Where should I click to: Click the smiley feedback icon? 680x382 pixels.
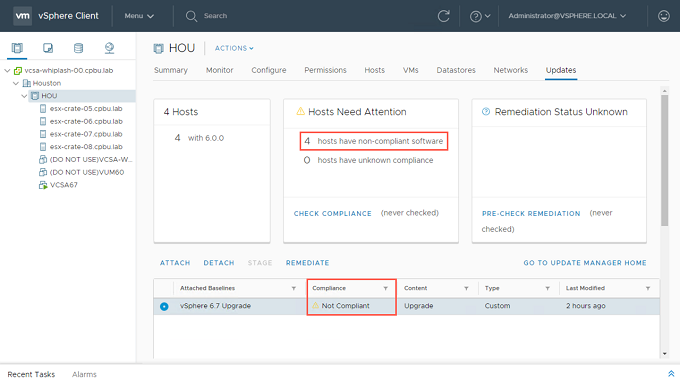664,16
